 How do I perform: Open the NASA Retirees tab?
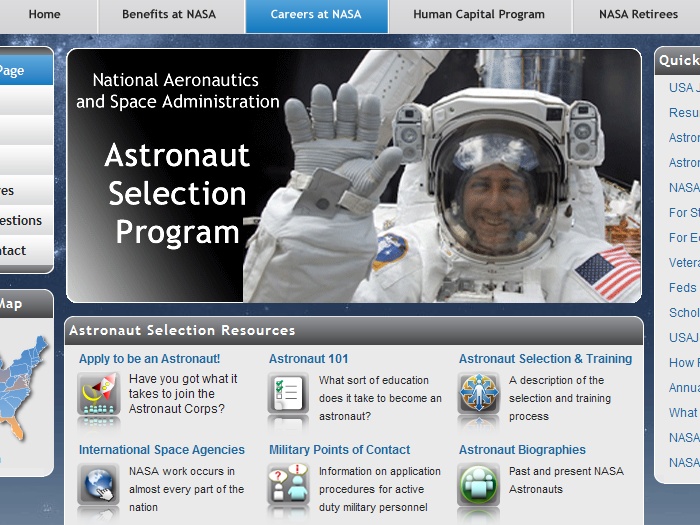638,15
